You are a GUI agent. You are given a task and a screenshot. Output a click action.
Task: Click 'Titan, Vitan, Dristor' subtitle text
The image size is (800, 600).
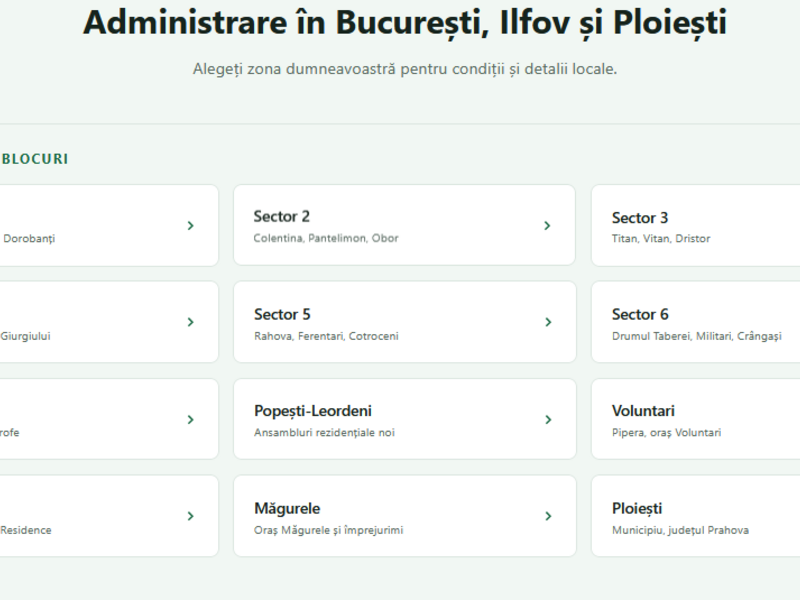click(x=661, y=238)
